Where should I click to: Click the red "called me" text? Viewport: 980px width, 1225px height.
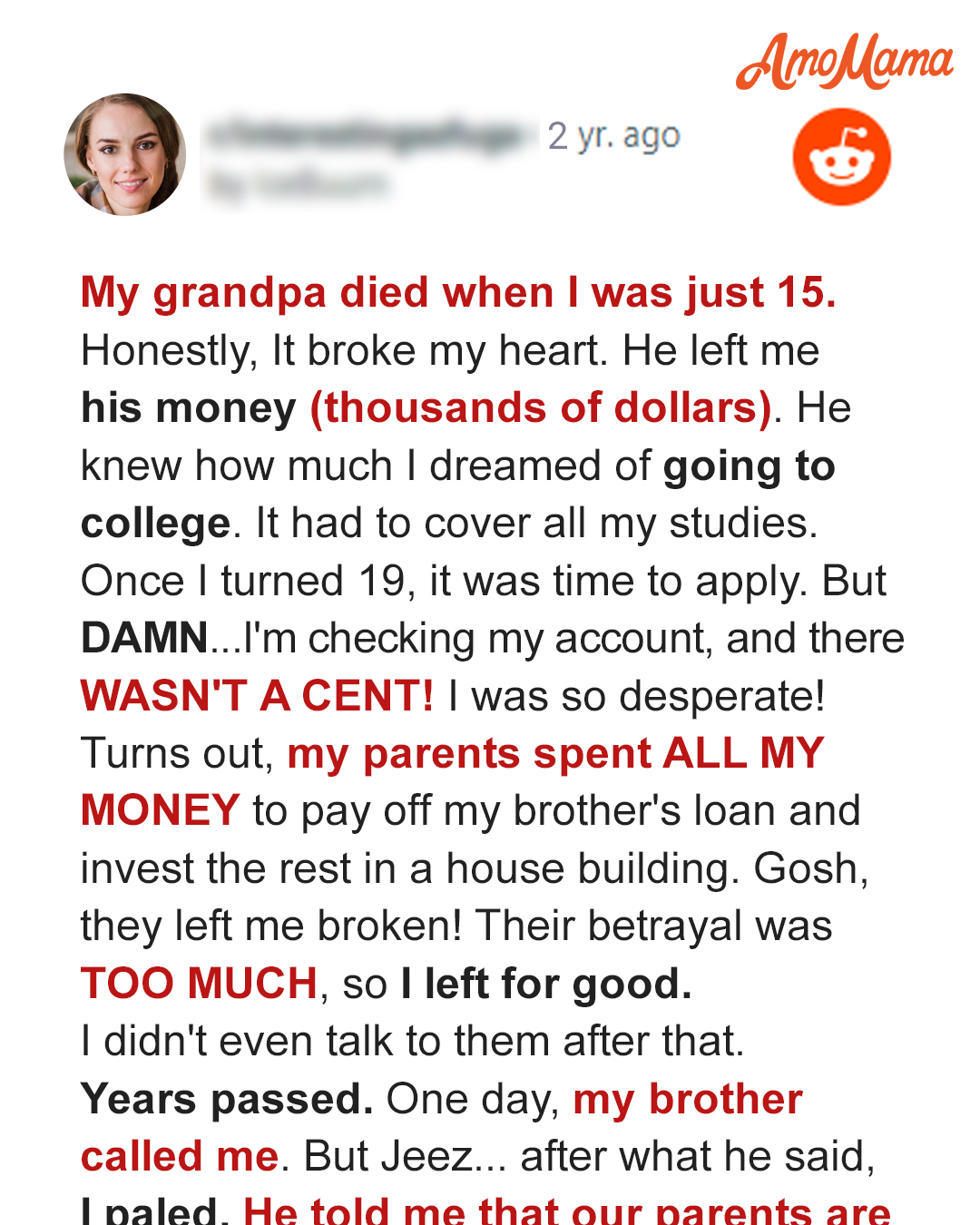[180, 1156]
